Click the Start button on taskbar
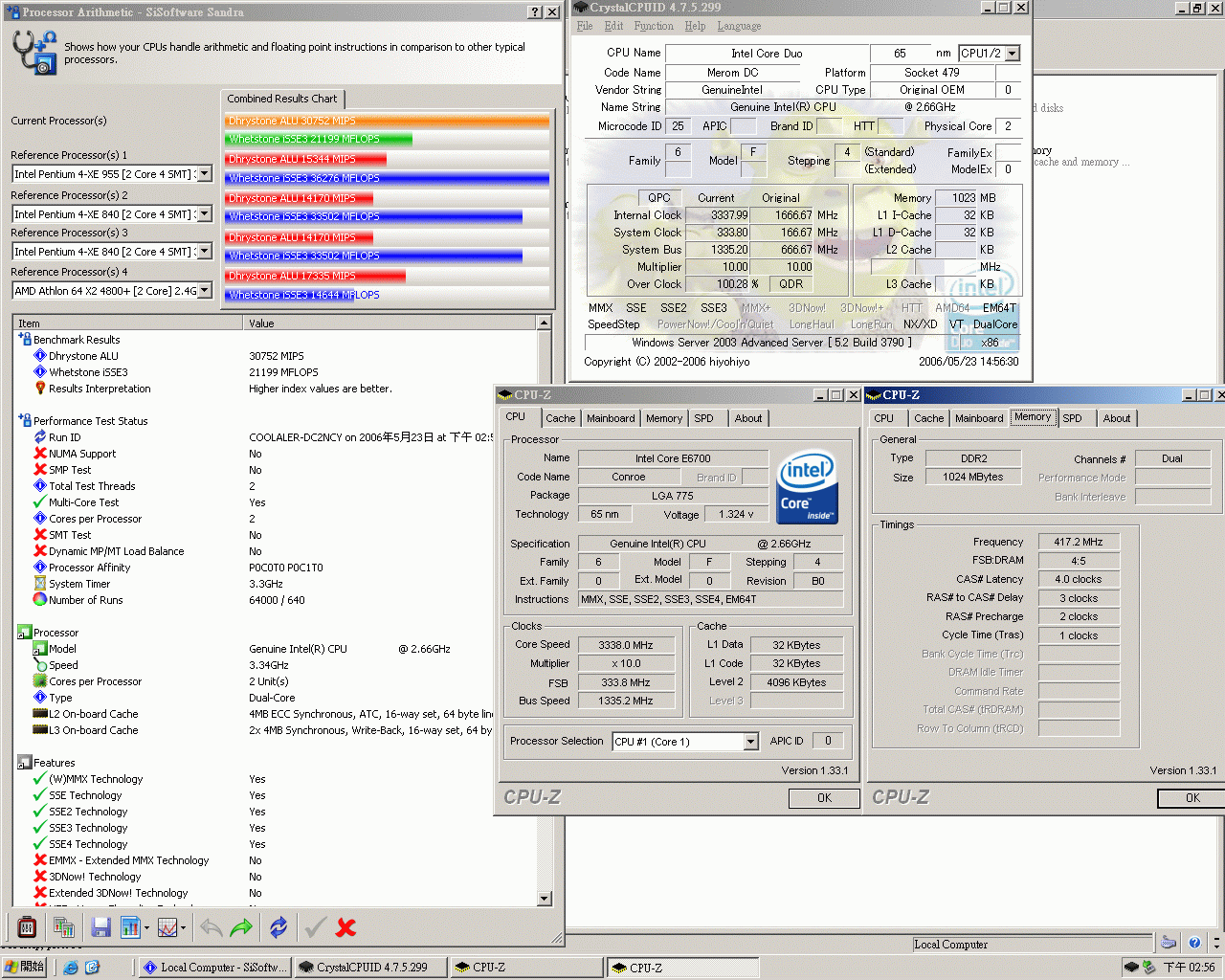This screenshot has width=1225, height=980. (24, 968)
